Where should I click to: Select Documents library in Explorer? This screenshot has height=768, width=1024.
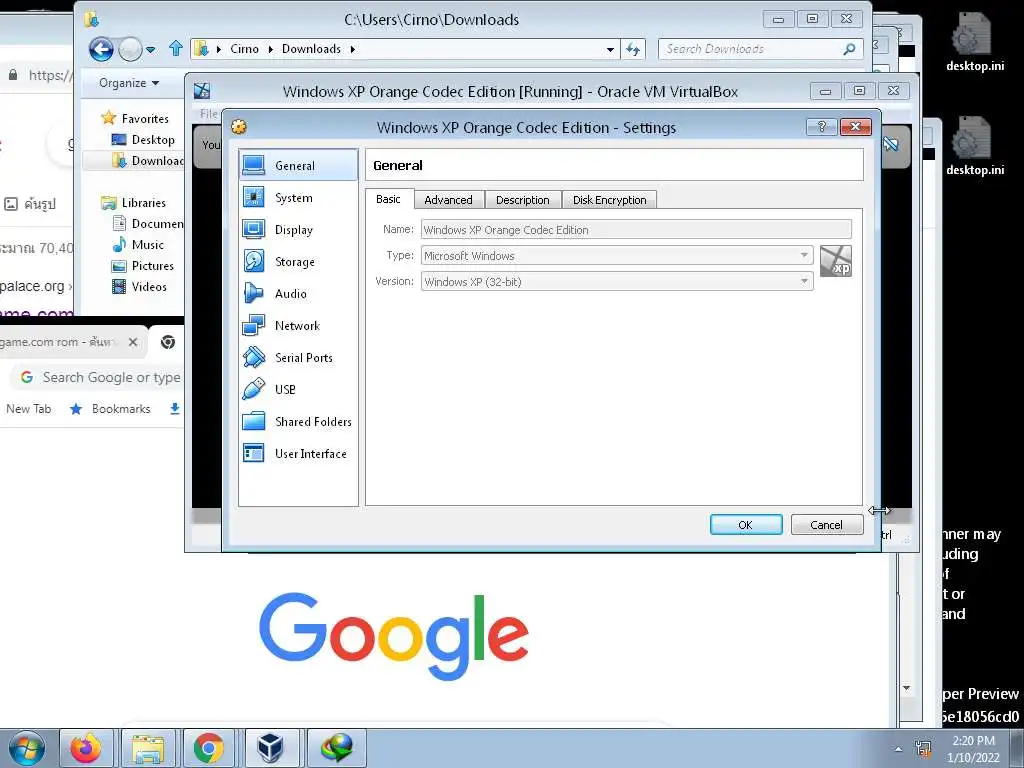point(148,223)
